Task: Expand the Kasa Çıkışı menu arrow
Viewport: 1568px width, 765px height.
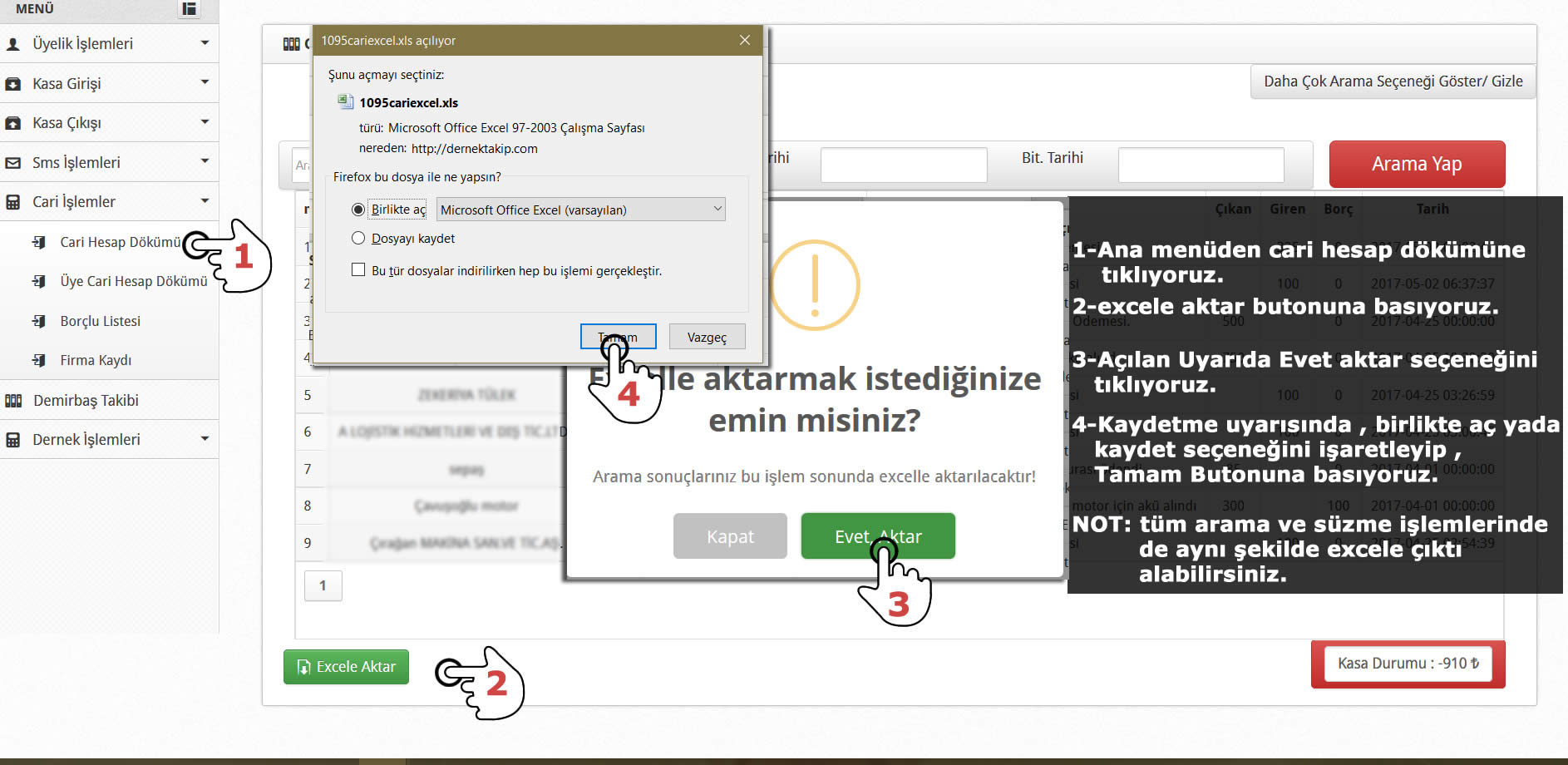Action: (x=205, y=122)
